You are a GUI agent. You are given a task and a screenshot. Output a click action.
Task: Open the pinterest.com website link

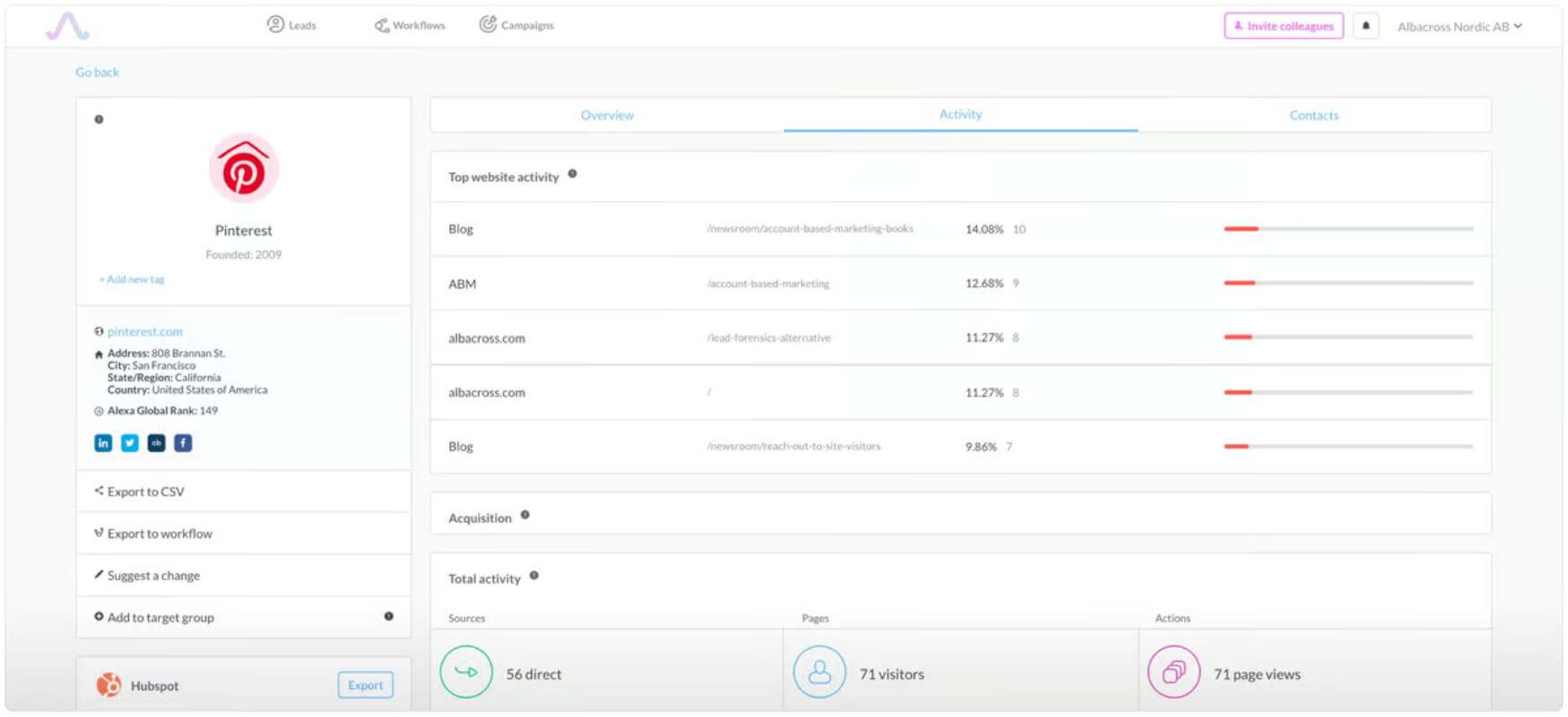click(x=144, y=332)
